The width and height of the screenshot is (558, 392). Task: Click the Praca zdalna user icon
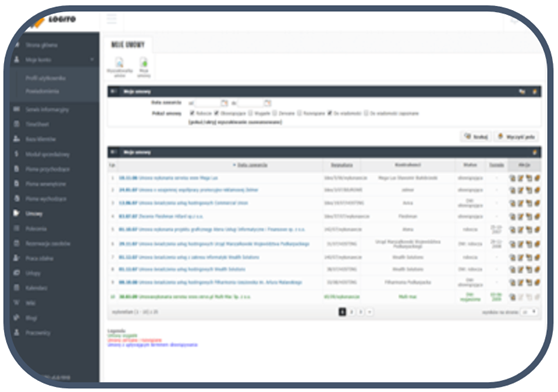coord(17,258)
